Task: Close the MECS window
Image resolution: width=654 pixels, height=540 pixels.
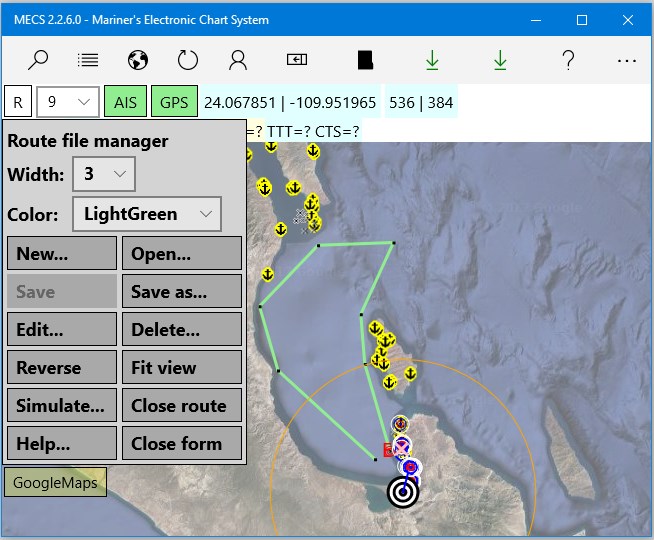Action: [x=628, y=20]
